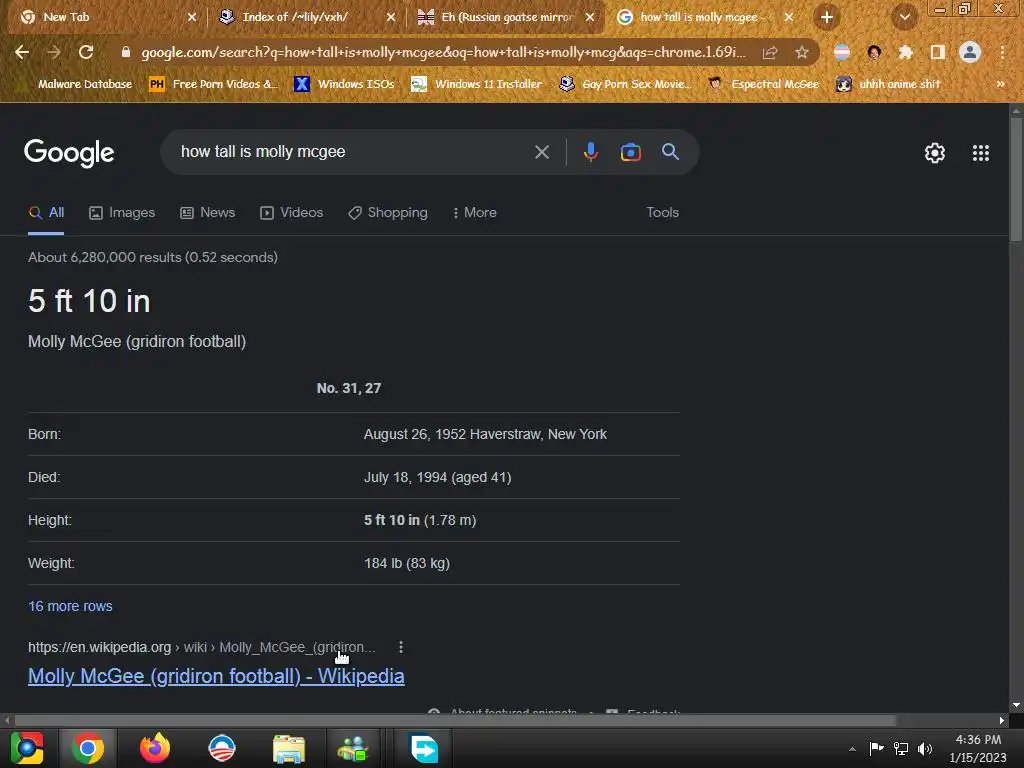The height and width of the screenshot is (768, 1024).
Task: Open the uhhh anime shit bookmark
Action: tap(888, 84)
